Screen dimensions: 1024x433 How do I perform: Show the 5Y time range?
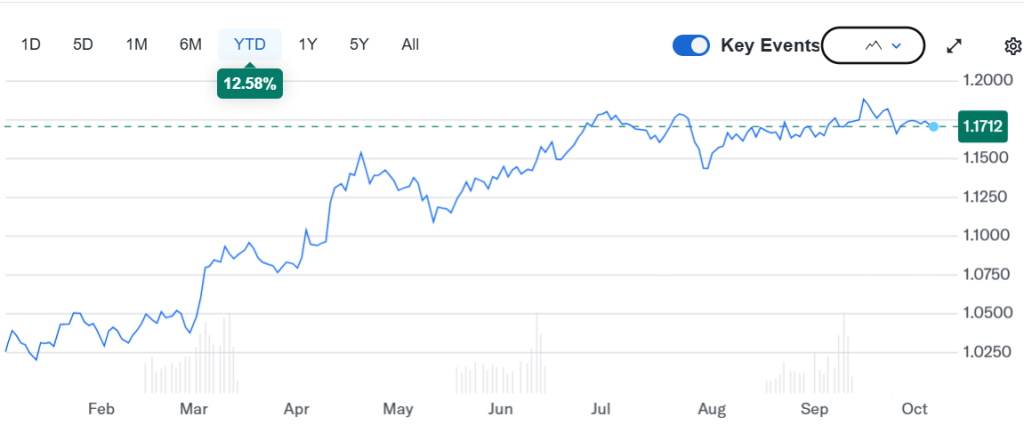point(359,44)
